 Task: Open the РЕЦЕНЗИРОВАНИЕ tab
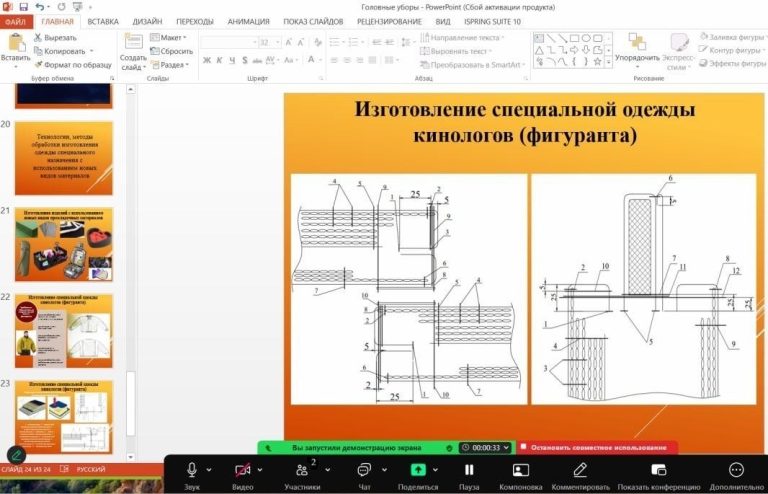pos(389,22)
